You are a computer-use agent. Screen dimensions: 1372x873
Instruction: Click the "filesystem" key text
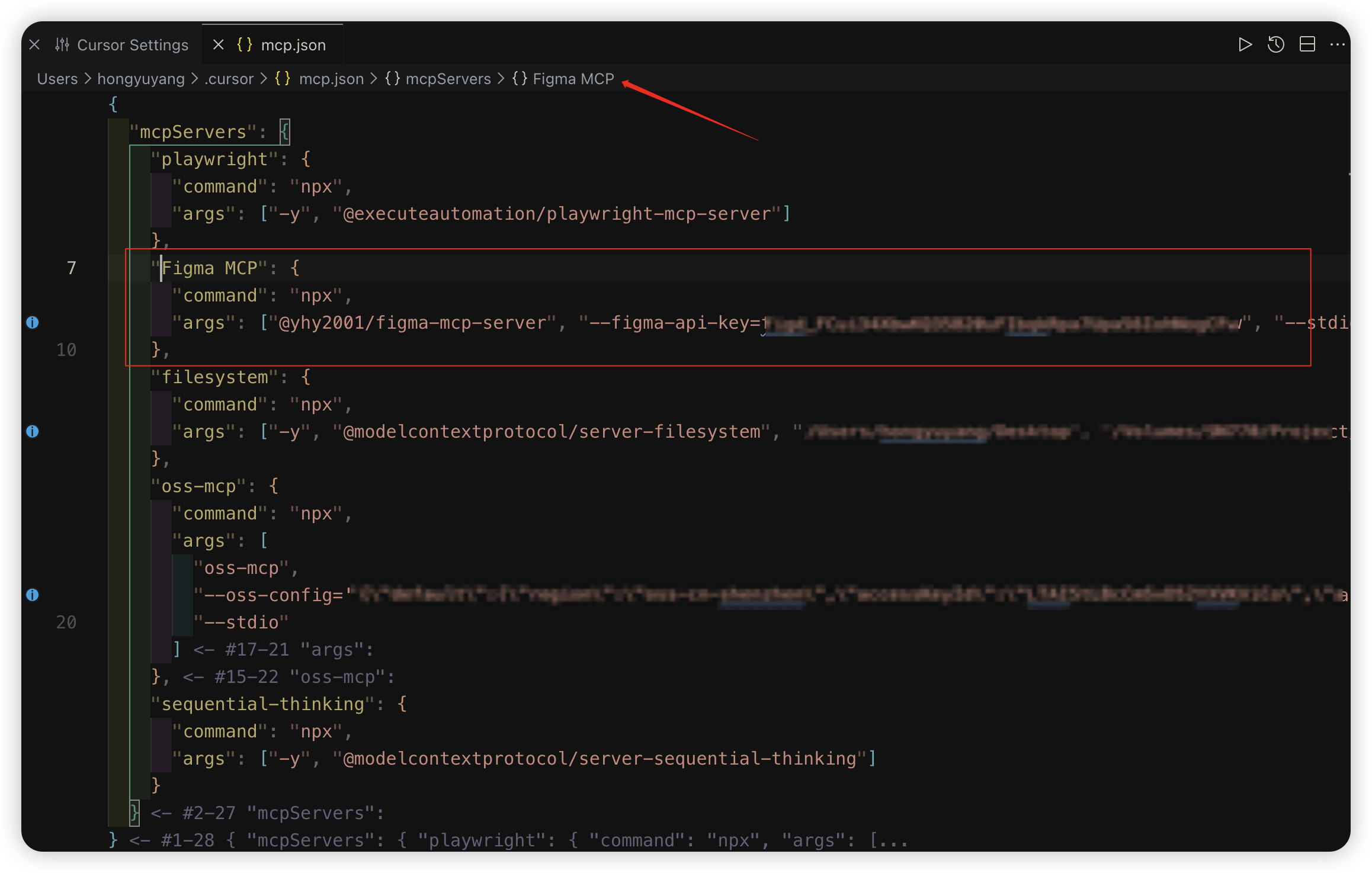click(x=214, y=377)
